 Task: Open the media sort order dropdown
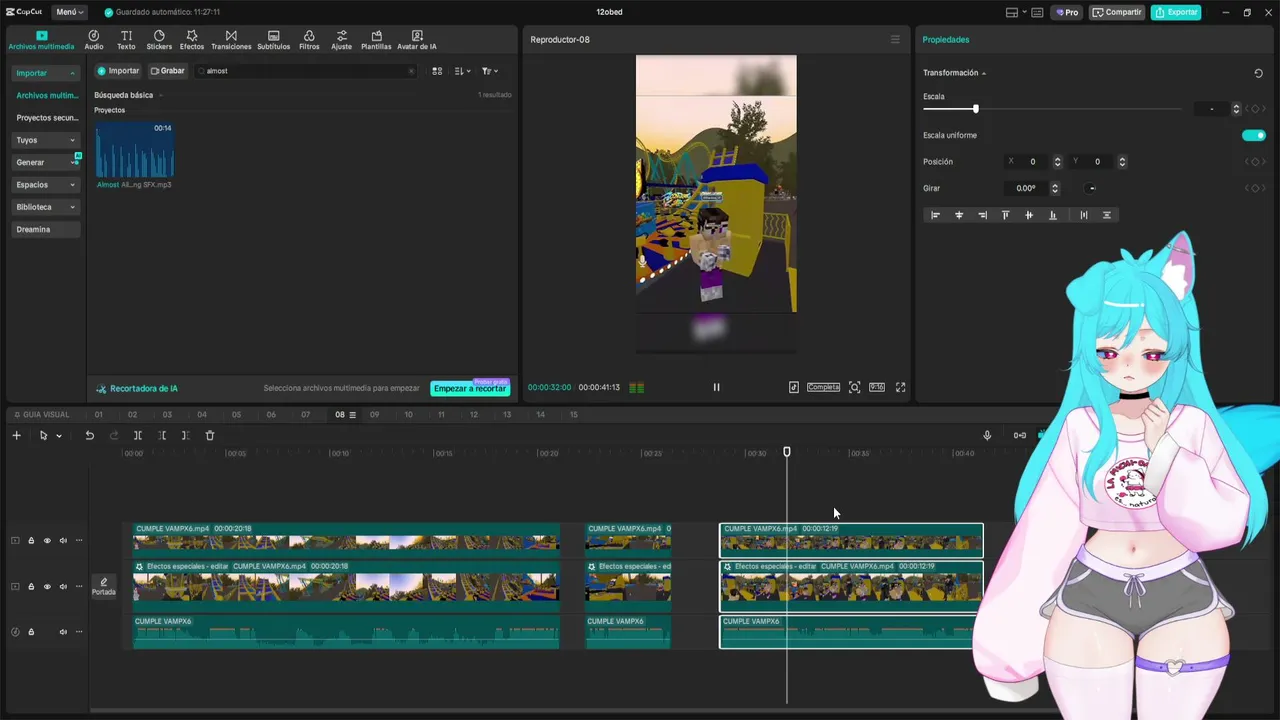coord(462,71)
